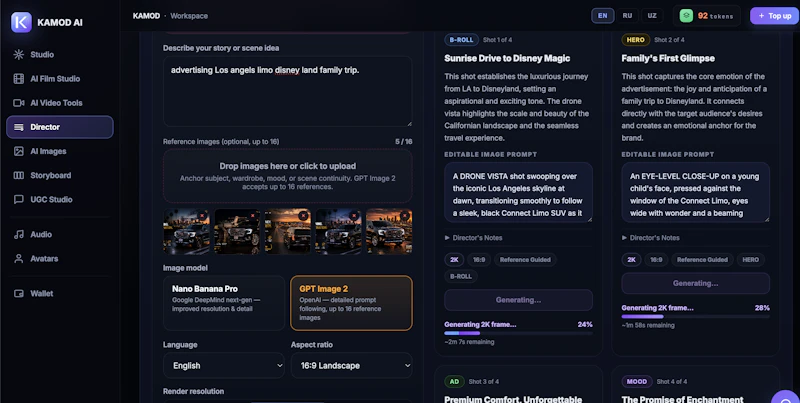Switch interface language to UZ
Viewport: 800px width, 403px height.
[x=652, y=16]
